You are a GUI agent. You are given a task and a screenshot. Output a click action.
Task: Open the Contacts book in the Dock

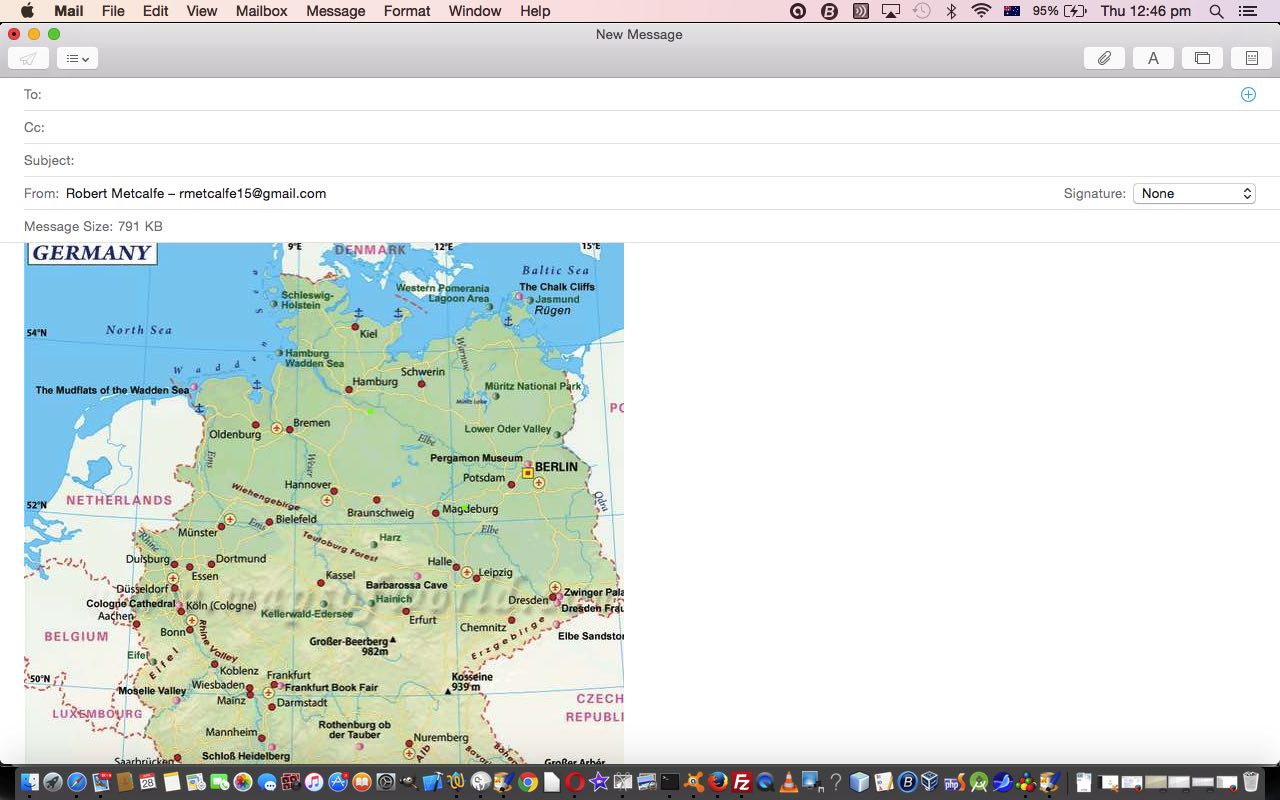pyautogui.click(x=124, y=782)
